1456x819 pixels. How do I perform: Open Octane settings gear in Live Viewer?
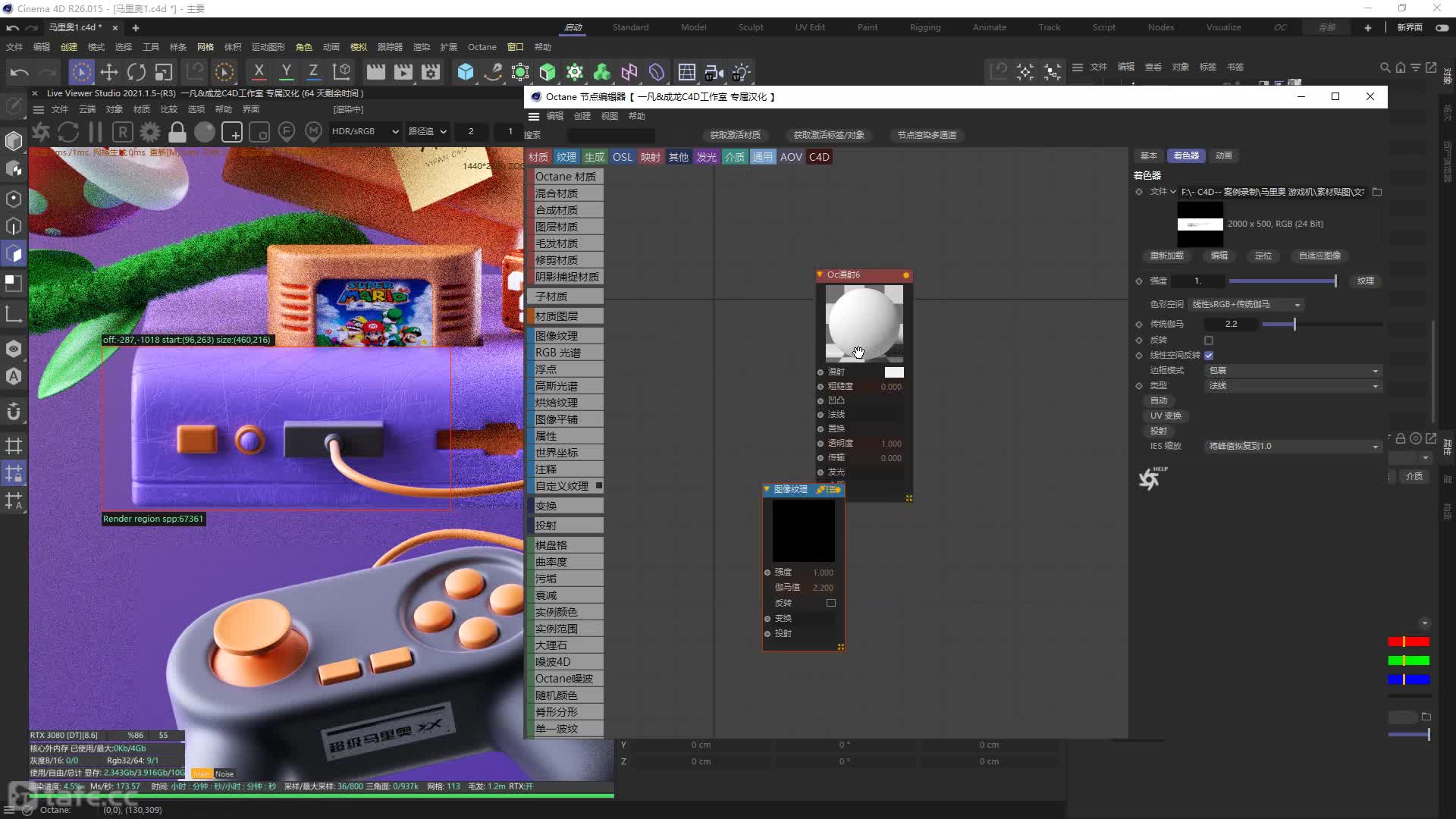point(150,132)
